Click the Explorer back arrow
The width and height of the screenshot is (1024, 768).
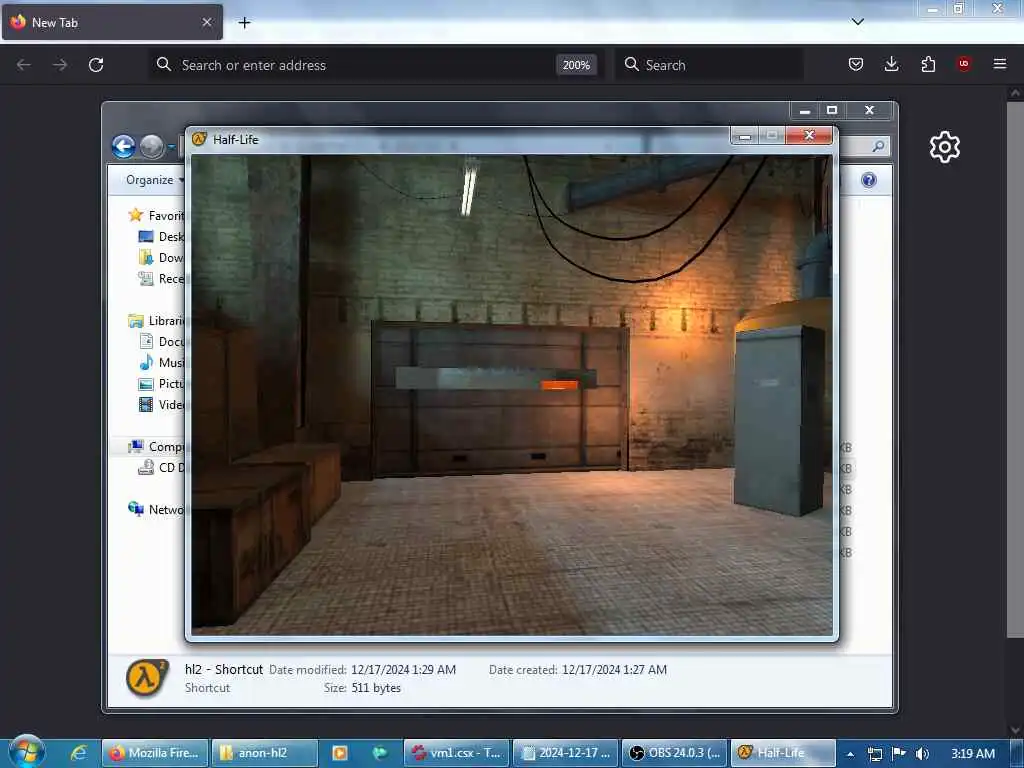[123, 146]
